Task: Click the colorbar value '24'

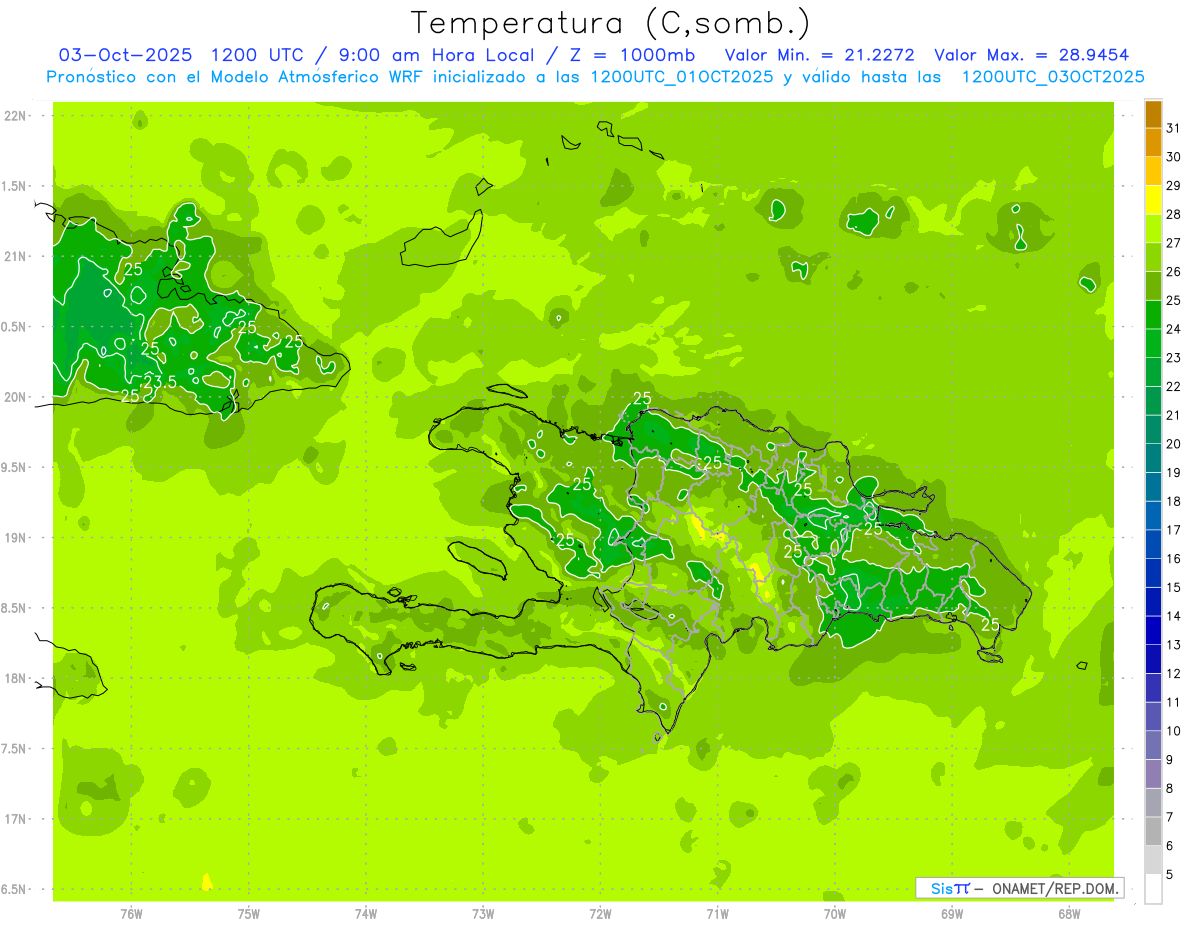Action: click(1173, 329)
